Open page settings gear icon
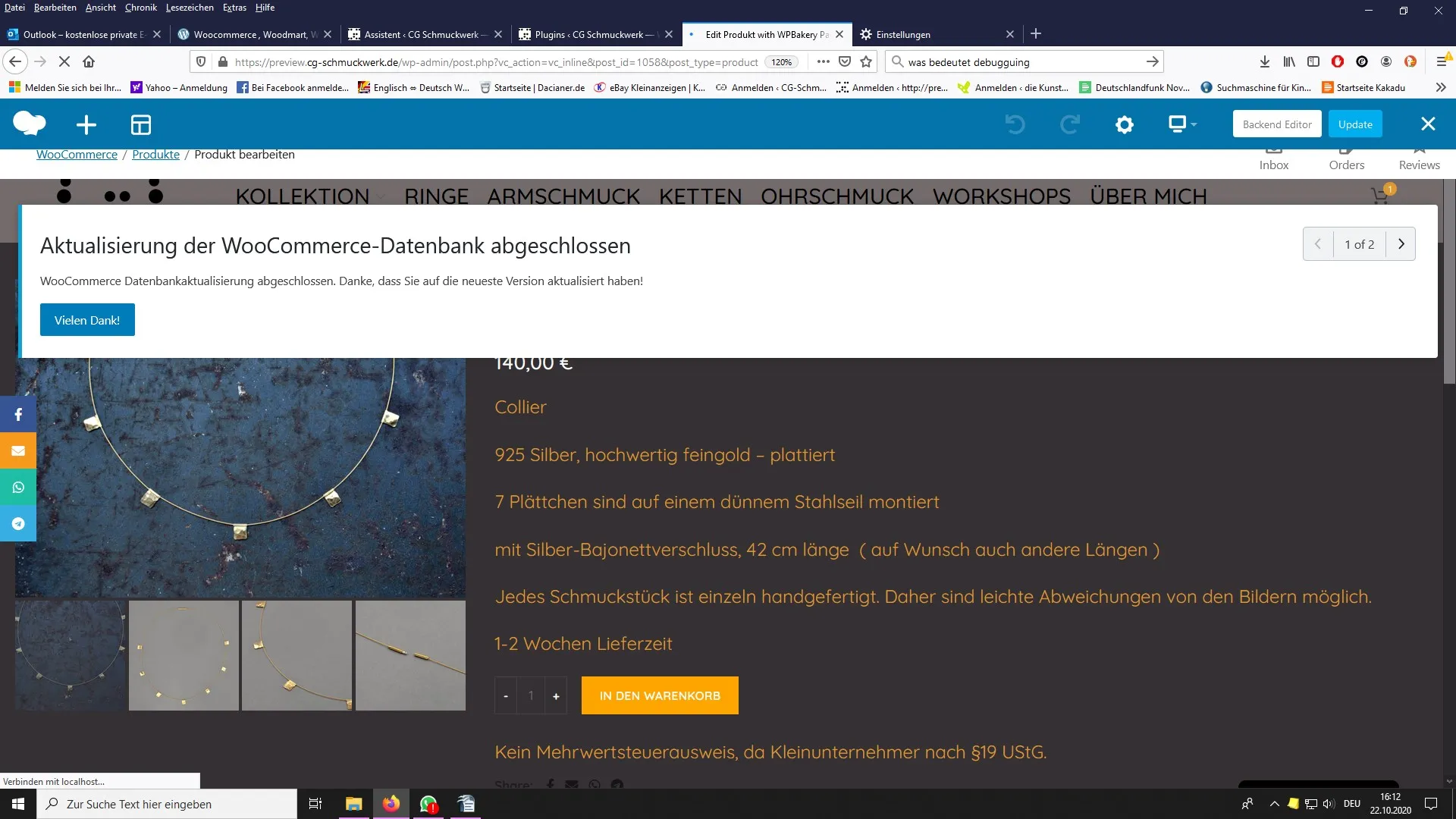This screenshot has width=1456, height=819. 1125,124
